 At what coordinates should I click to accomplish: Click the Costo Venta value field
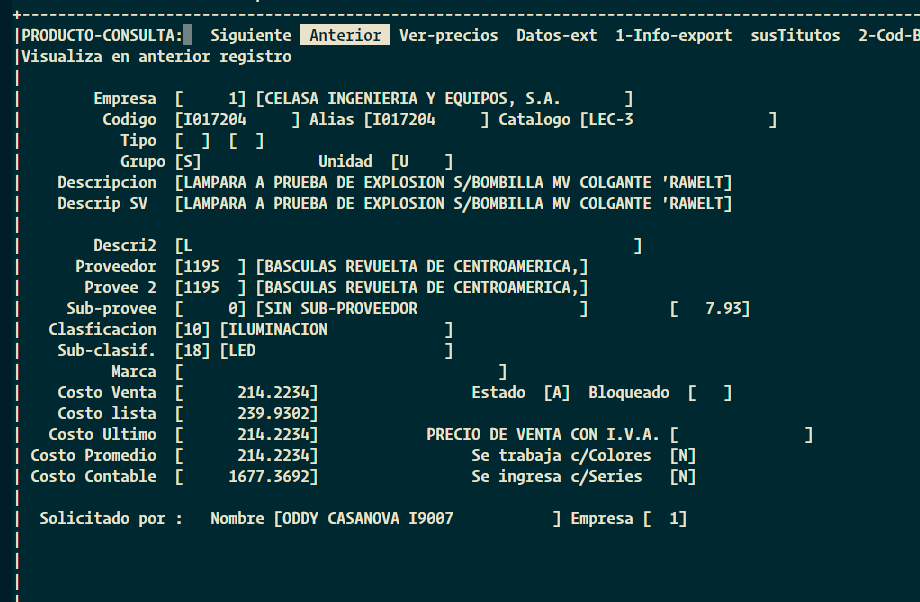(246, 393)
